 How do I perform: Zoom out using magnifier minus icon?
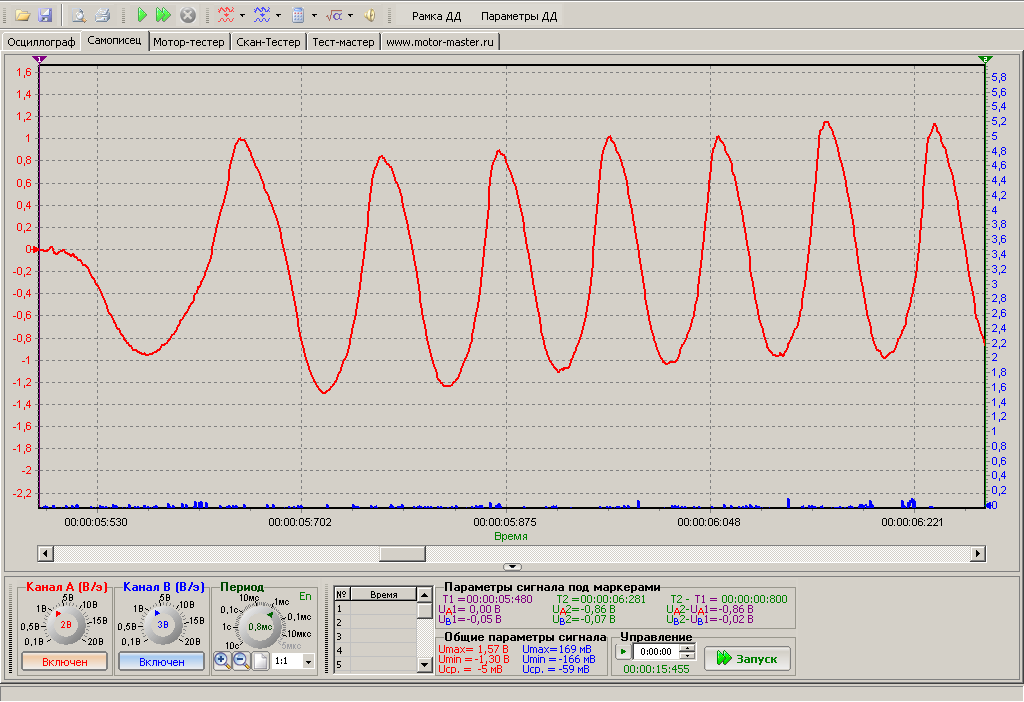click(241, 661)
